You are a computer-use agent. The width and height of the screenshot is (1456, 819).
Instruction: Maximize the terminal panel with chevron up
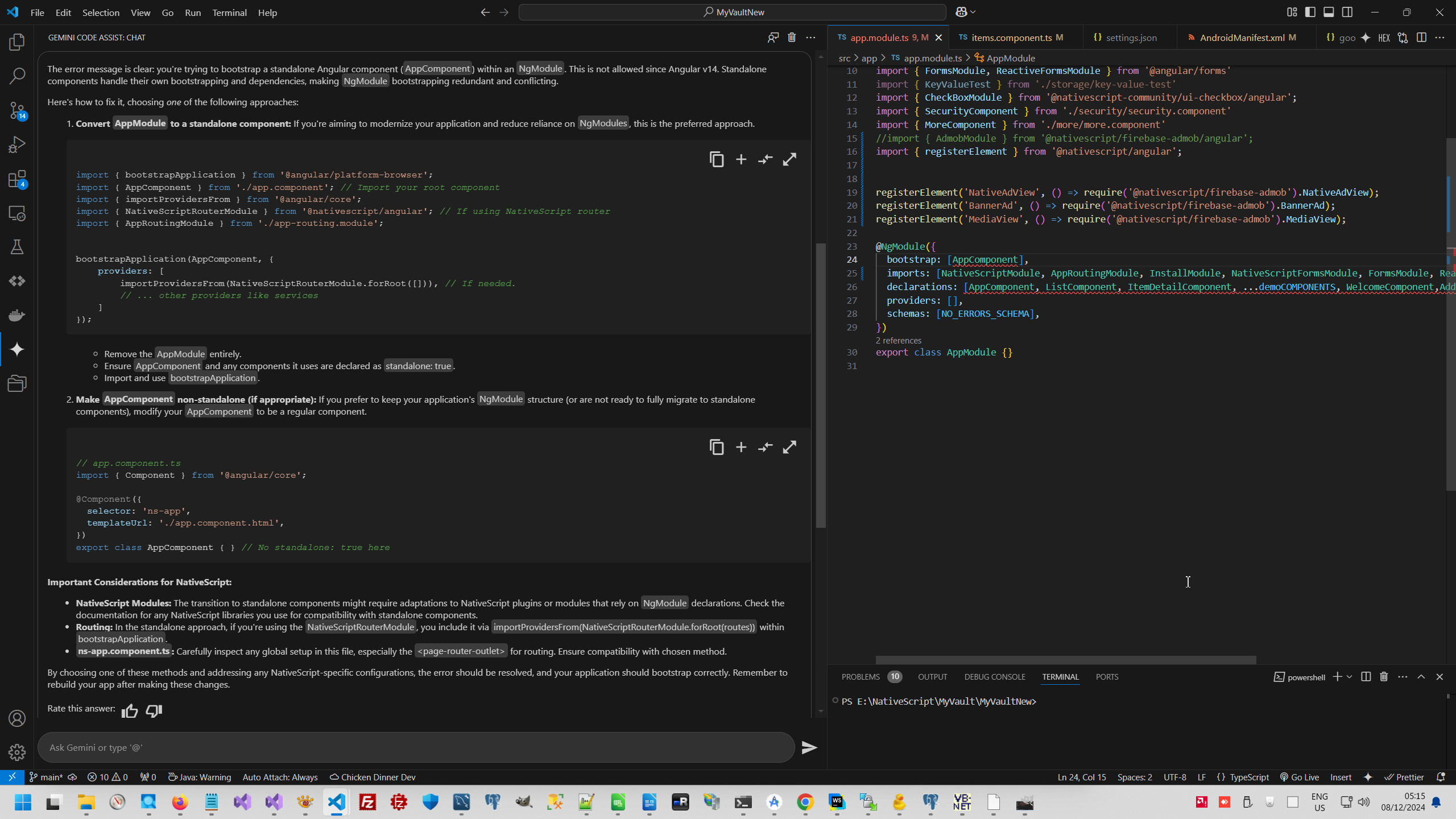[1421, 677]
